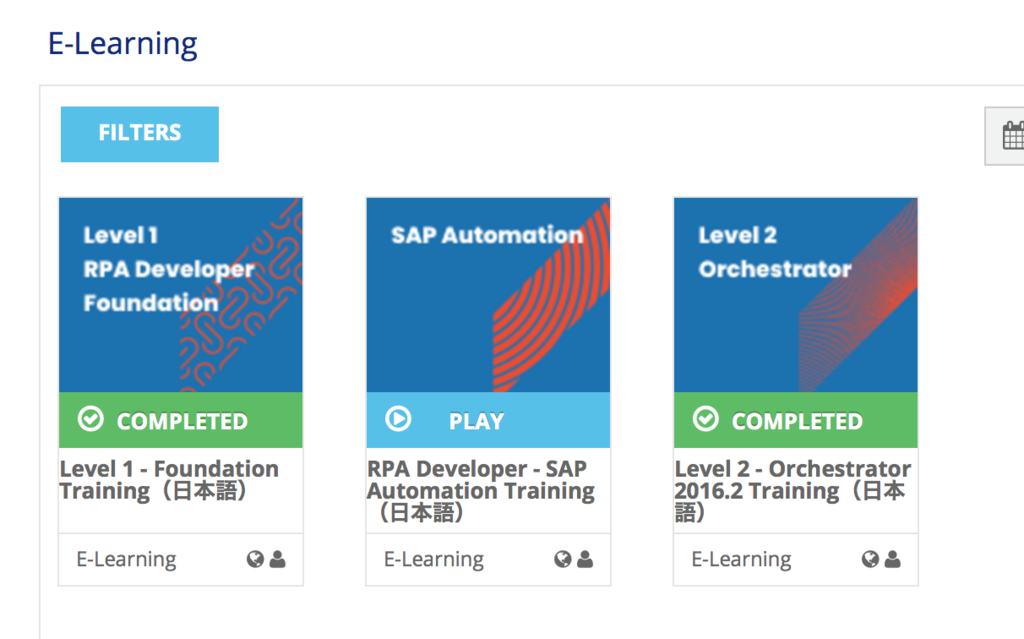Open Level 1 RPA Developer Foundation thumbnail

(x=181, y=295)
